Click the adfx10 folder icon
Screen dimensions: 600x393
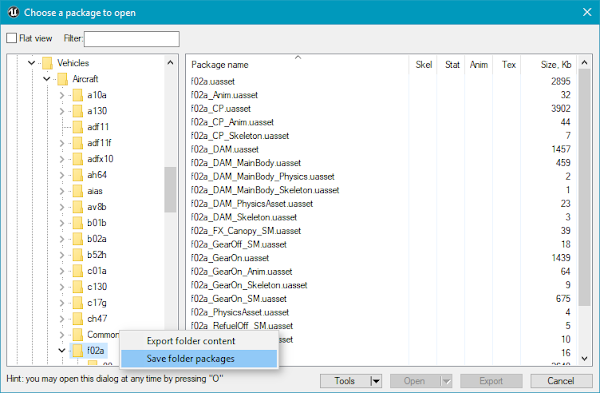(x=78, y=159)
